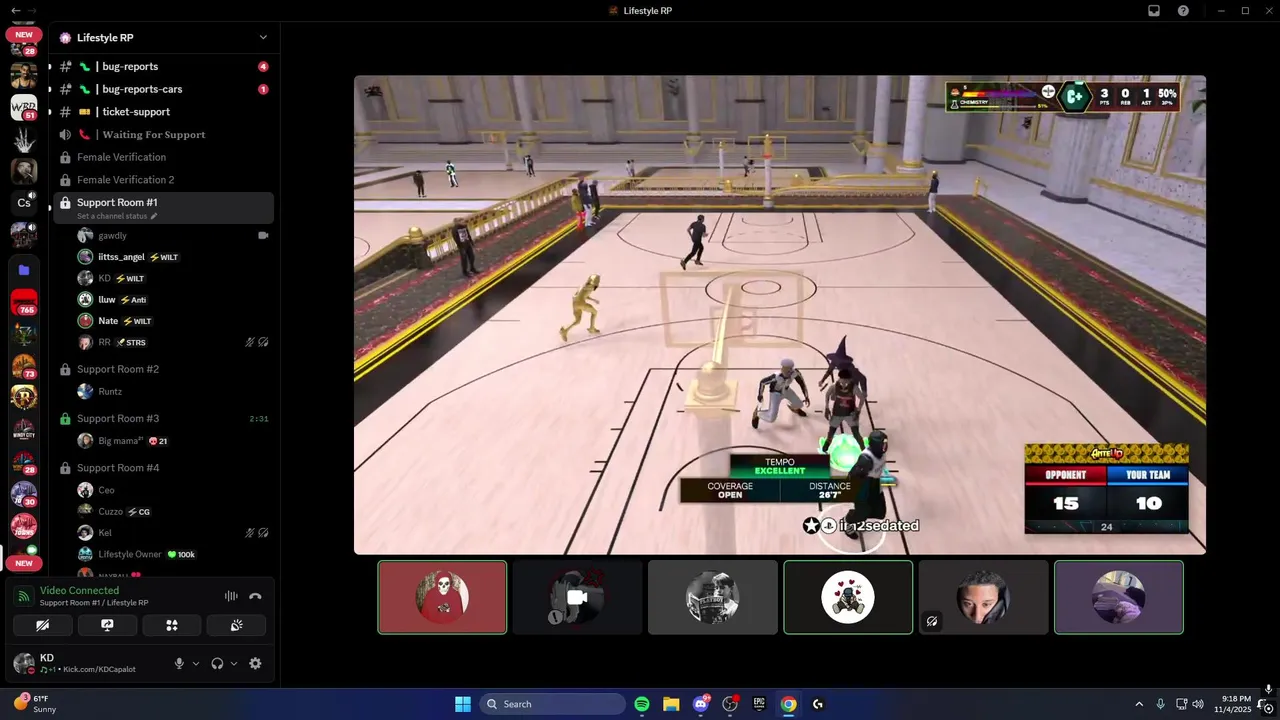Viewport: 1280px width, 720px height.
Task: Switch to Chrome from the taskbar
Action: point(789,704)
